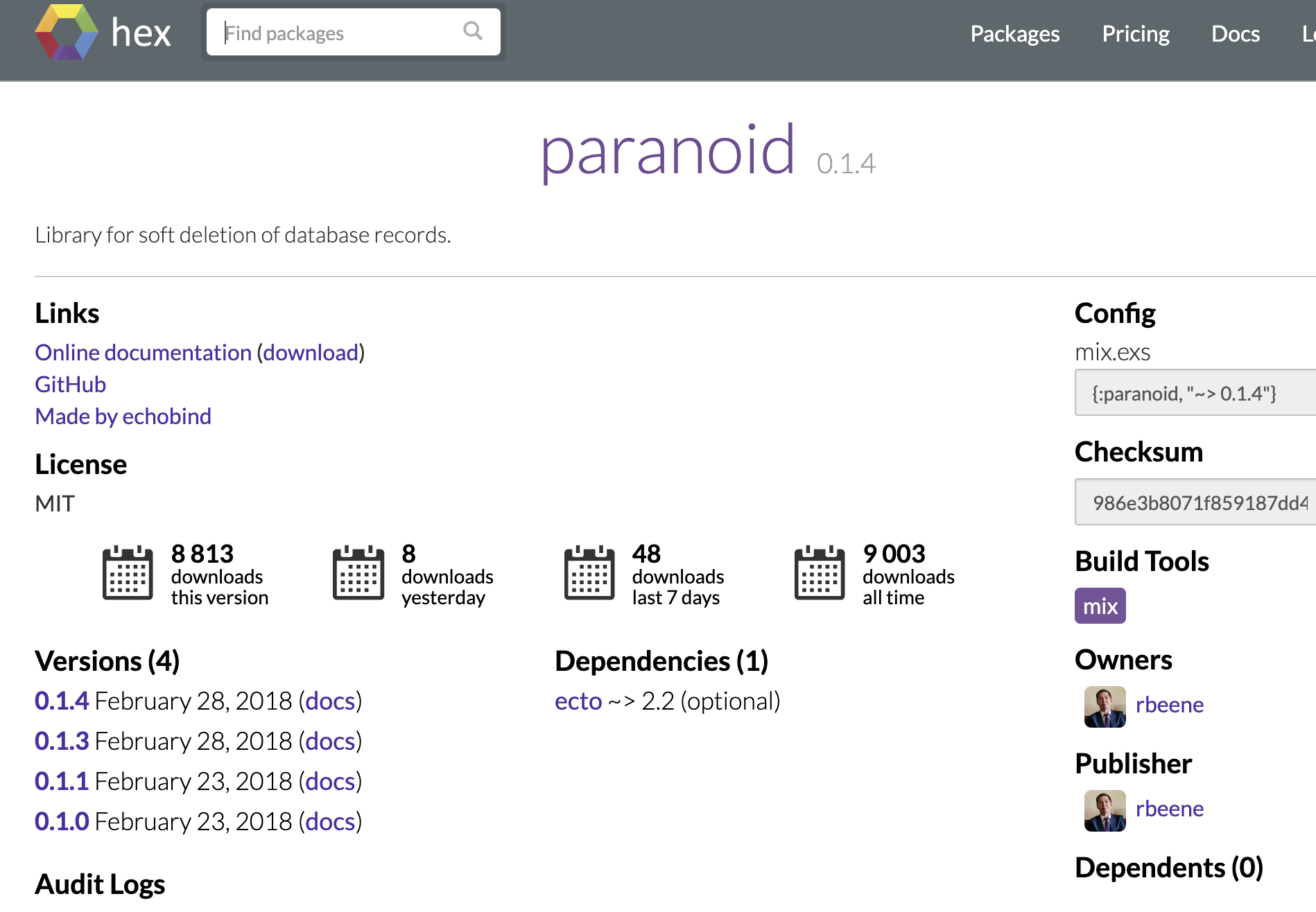Image resolution: width=1316 pixels, height=912 pixels.
Task: Focus the Find packages search field
Action: pos(354,32)
